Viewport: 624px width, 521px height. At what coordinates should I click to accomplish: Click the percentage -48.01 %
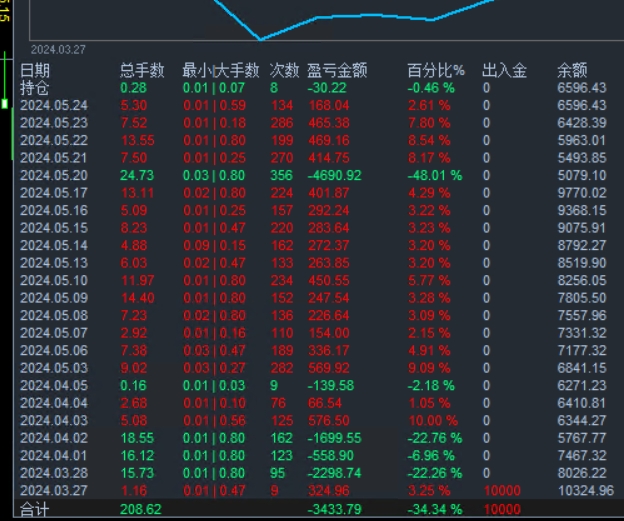(x=435, y=176)
